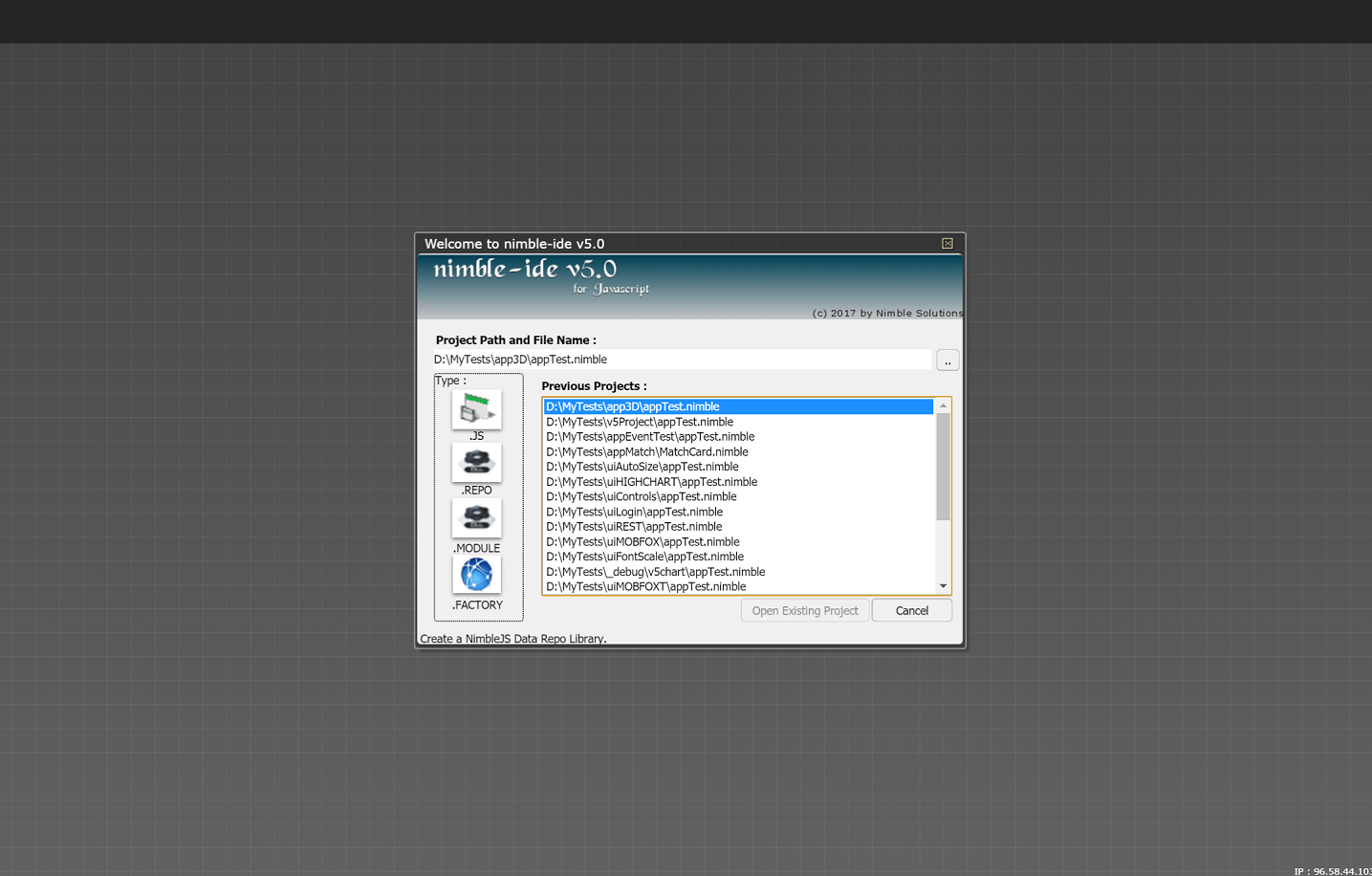The height and width of the screenshot is (876, 1372).
Task: Click the .REPO type label
Action: [476, 491]
